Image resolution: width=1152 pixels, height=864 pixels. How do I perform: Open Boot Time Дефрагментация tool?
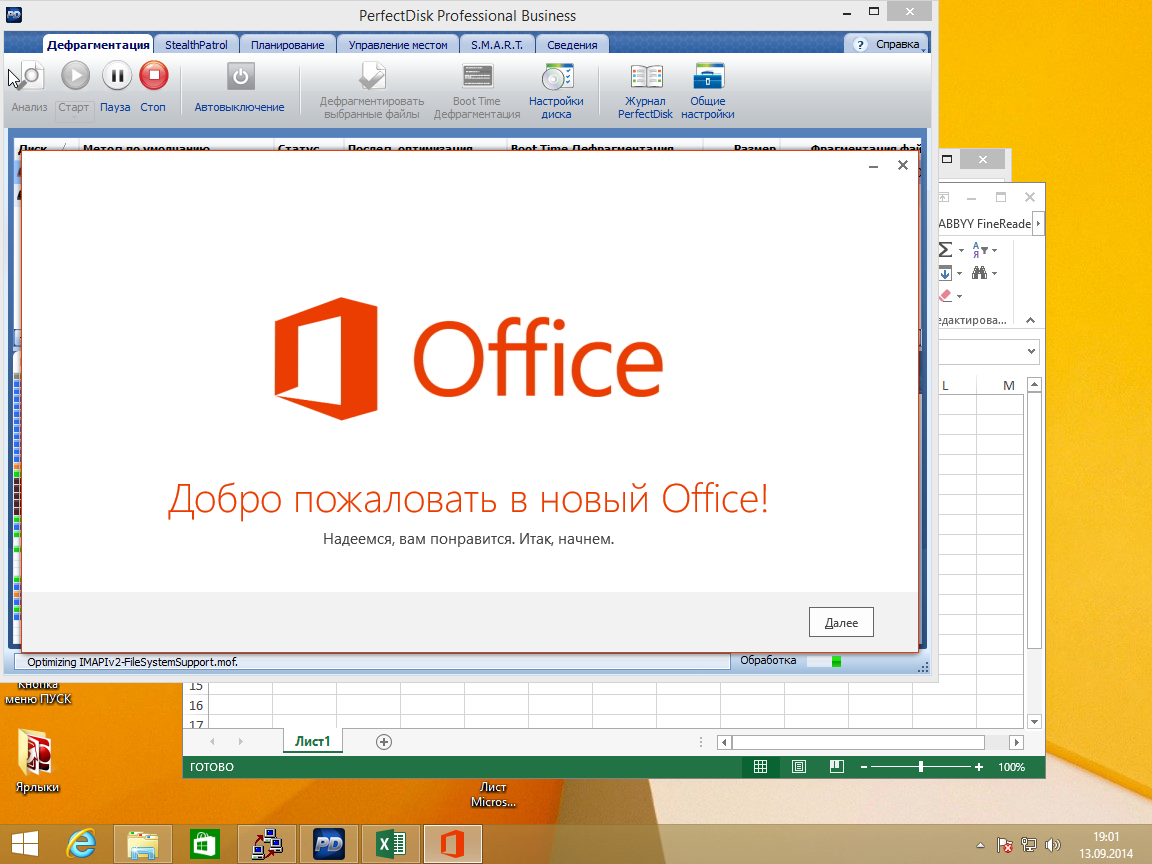point(478,76)
